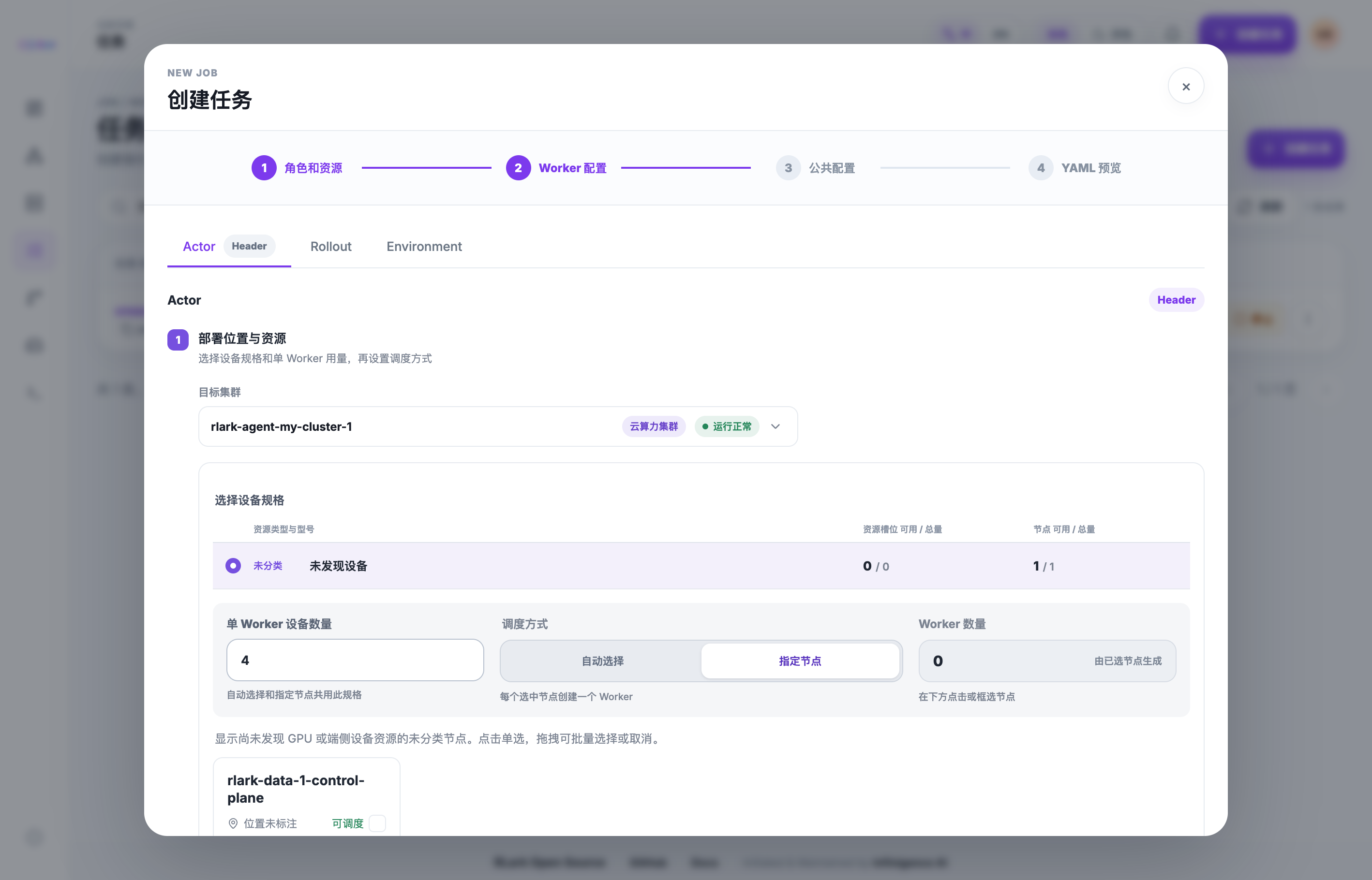This screenshot has width=1372, height=880.
Task: Choose 指定节点 scheduling mode
Action: [x=800, y=661]
